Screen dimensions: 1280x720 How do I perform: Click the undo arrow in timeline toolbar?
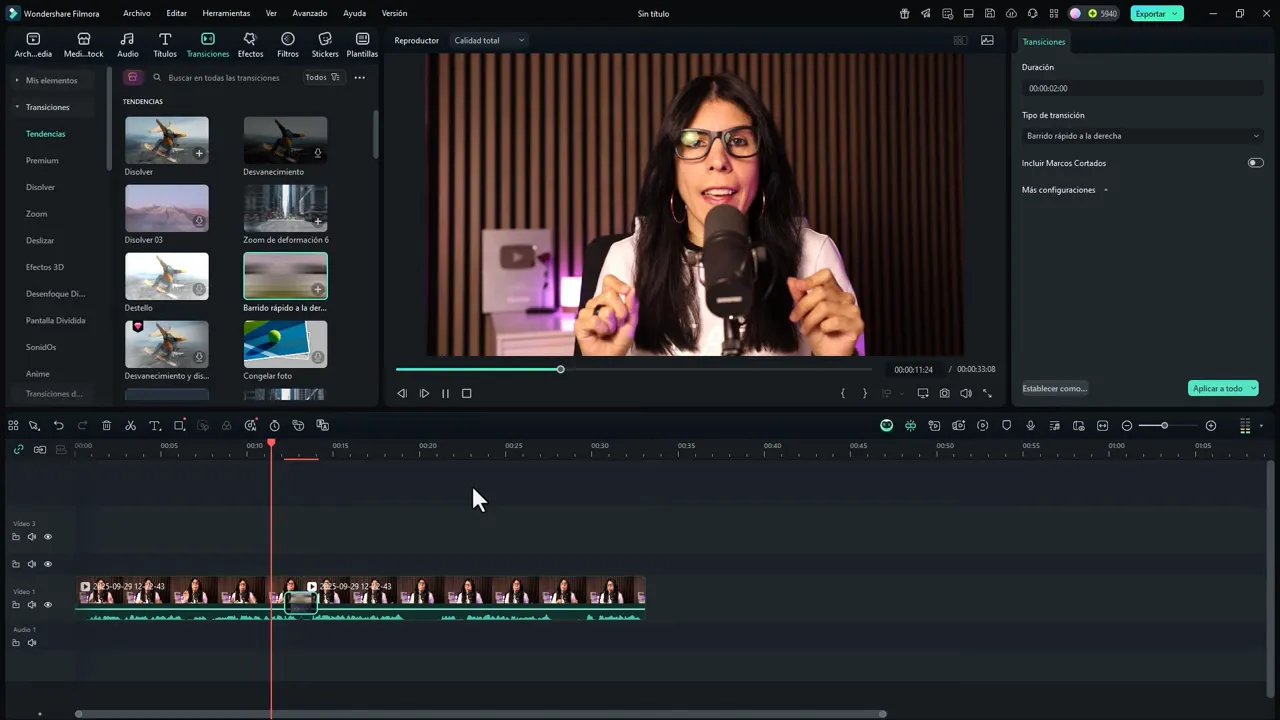58,426
